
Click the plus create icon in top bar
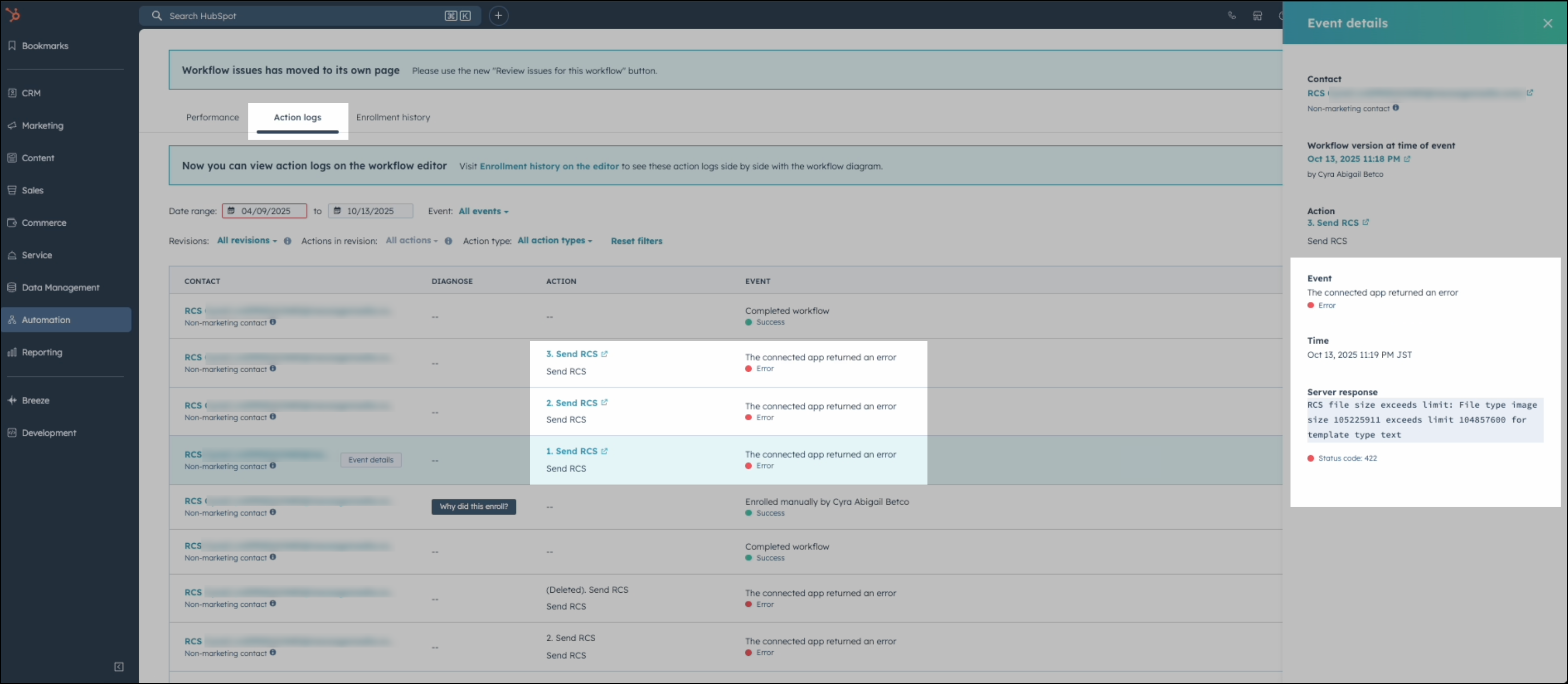pyautogui.click(x=498, y=16)
